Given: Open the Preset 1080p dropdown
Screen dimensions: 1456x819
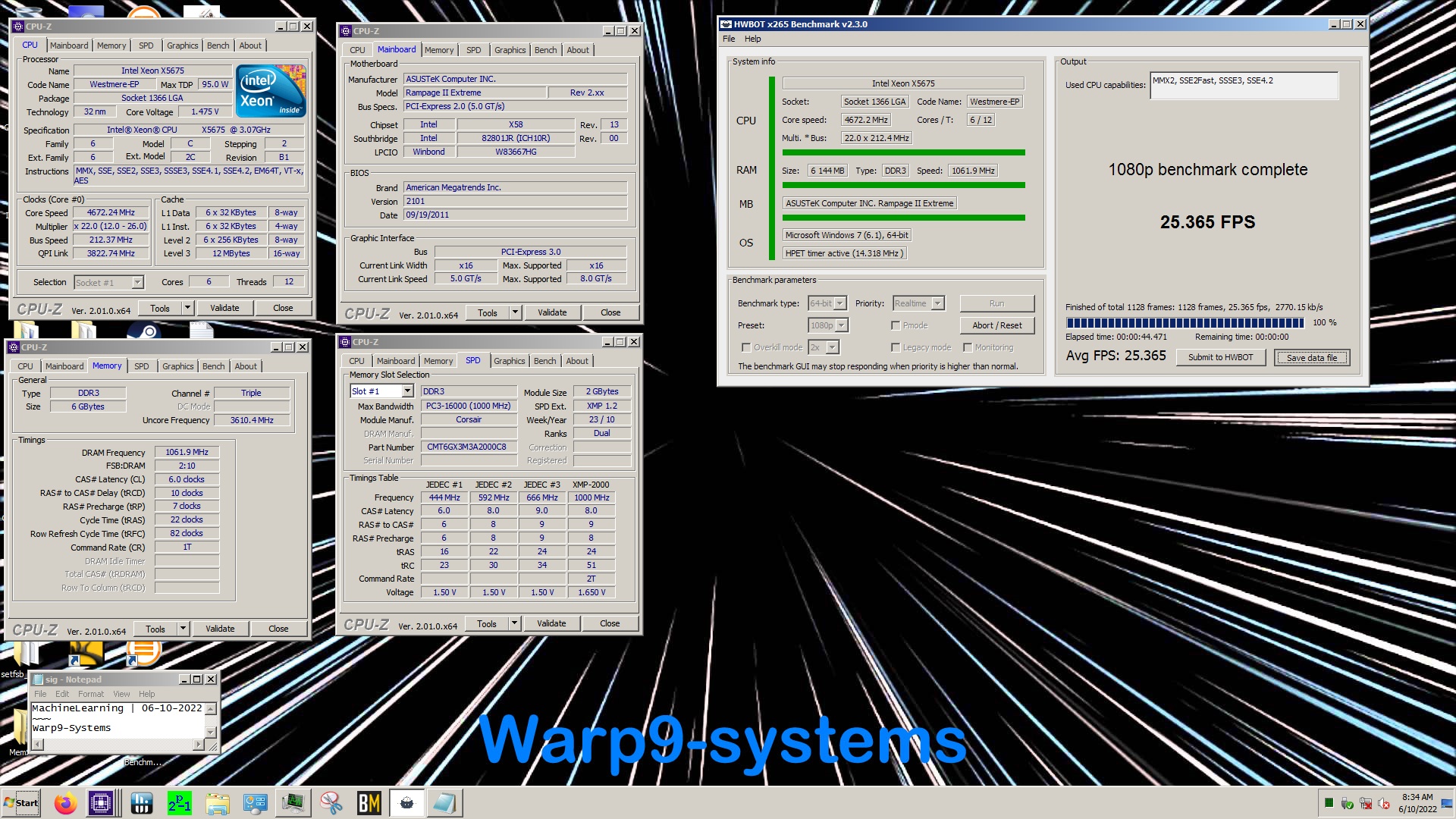Looking at the screenshot, I should (x=842, y=325).
